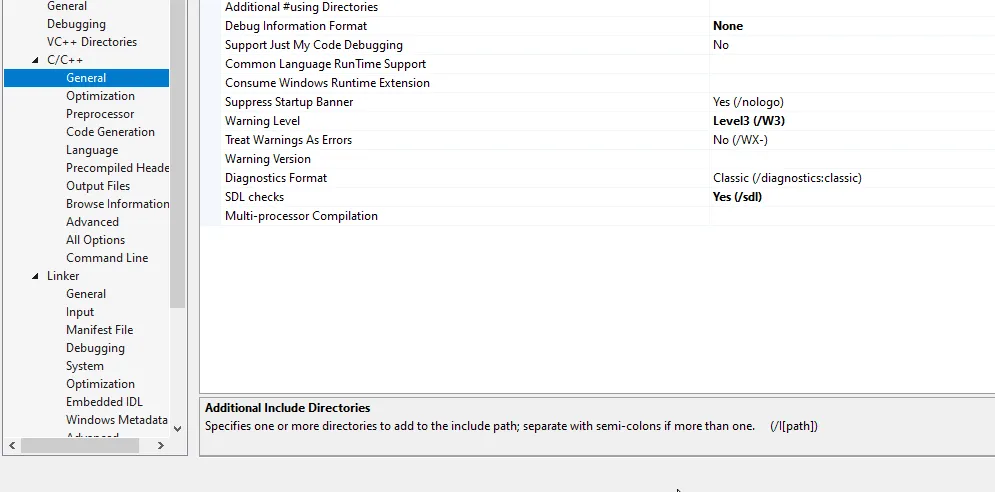Open the VC++ Directories page
The image size is (995, 492).
92,42
